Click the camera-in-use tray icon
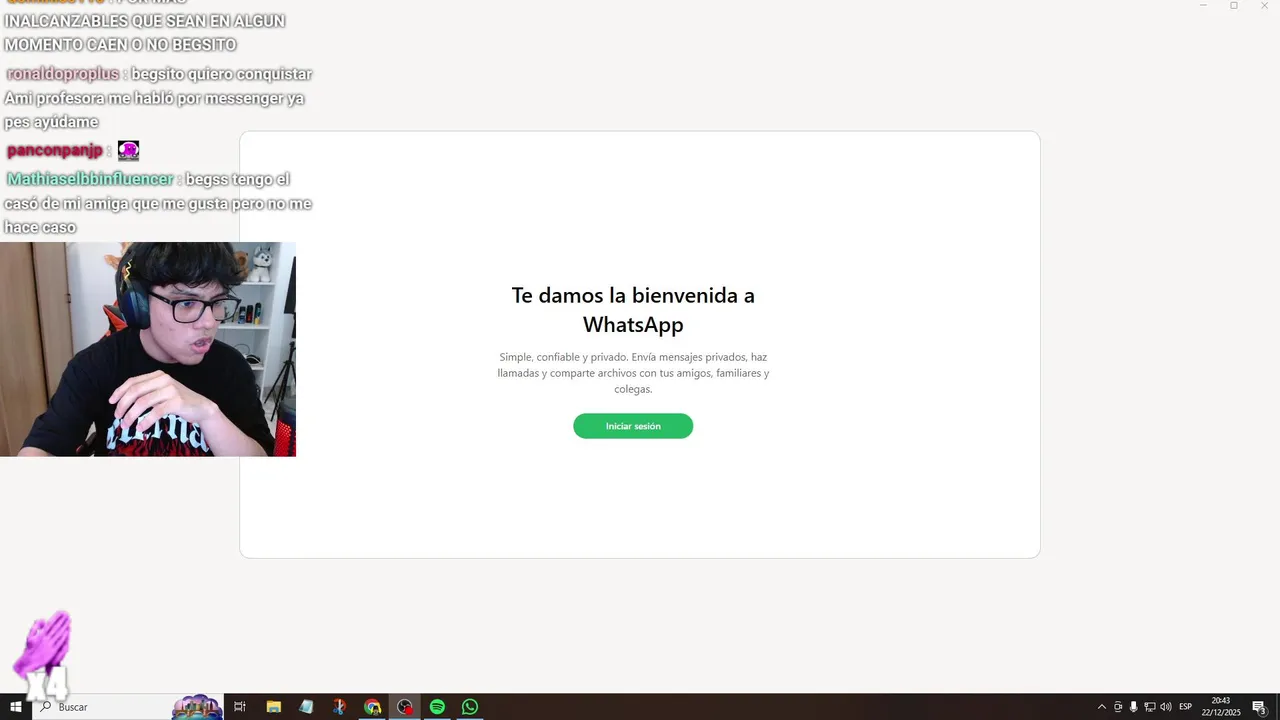The image size is (1280, 720). [x=1118, y=707]
